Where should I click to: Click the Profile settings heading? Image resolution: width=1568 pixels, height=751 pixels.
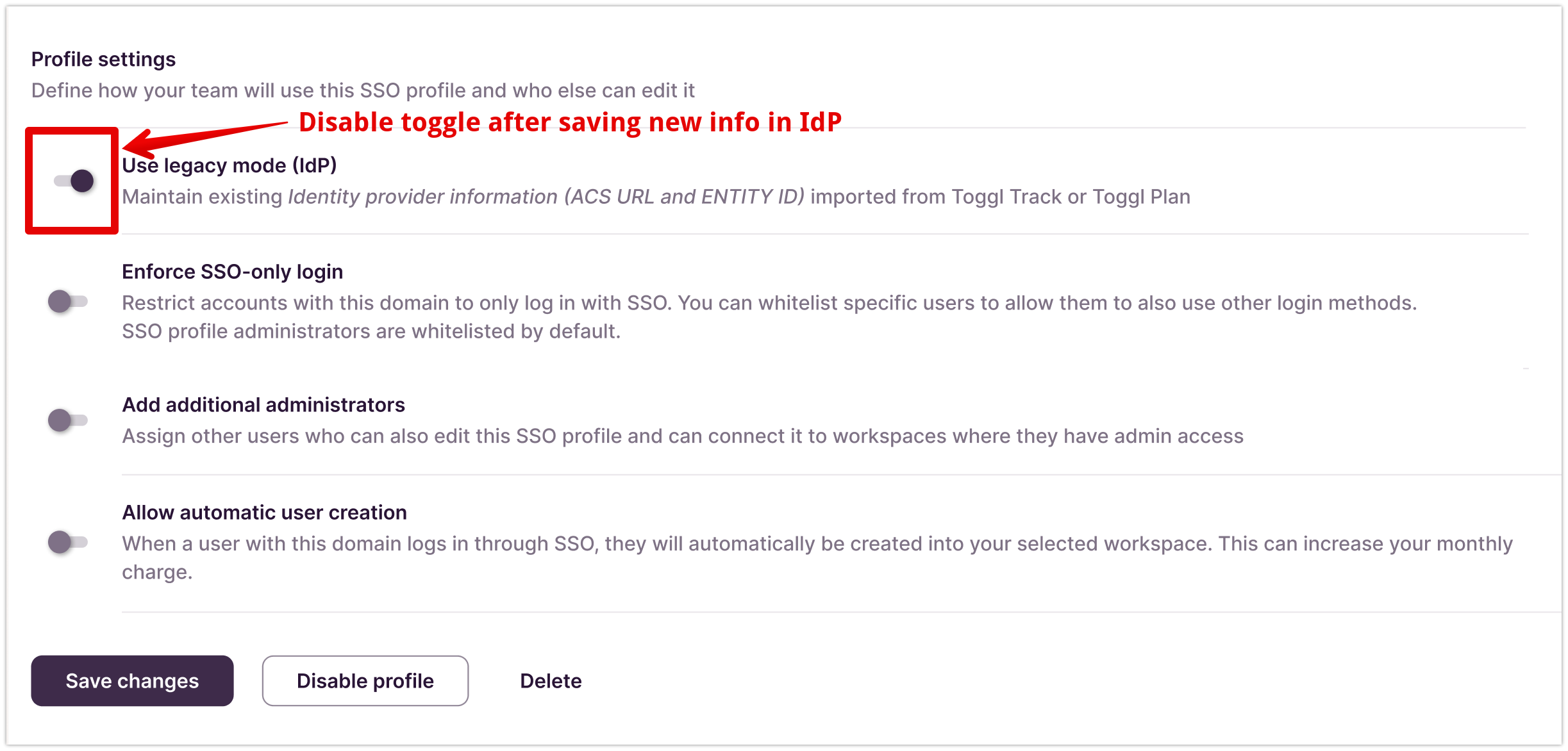(103, 59)
